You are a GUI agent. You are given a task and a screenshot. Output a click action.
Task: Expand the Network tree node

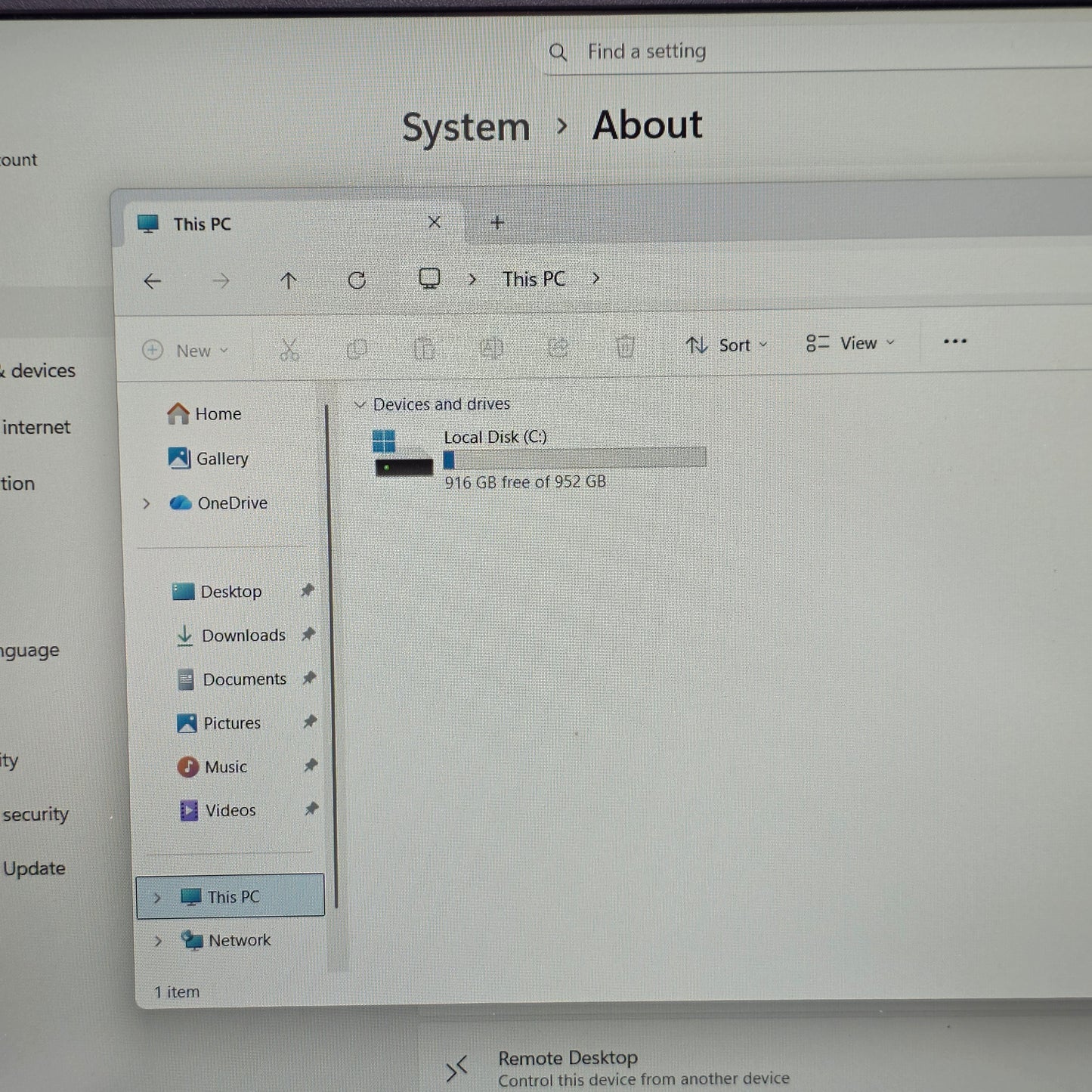pos(158,942)
